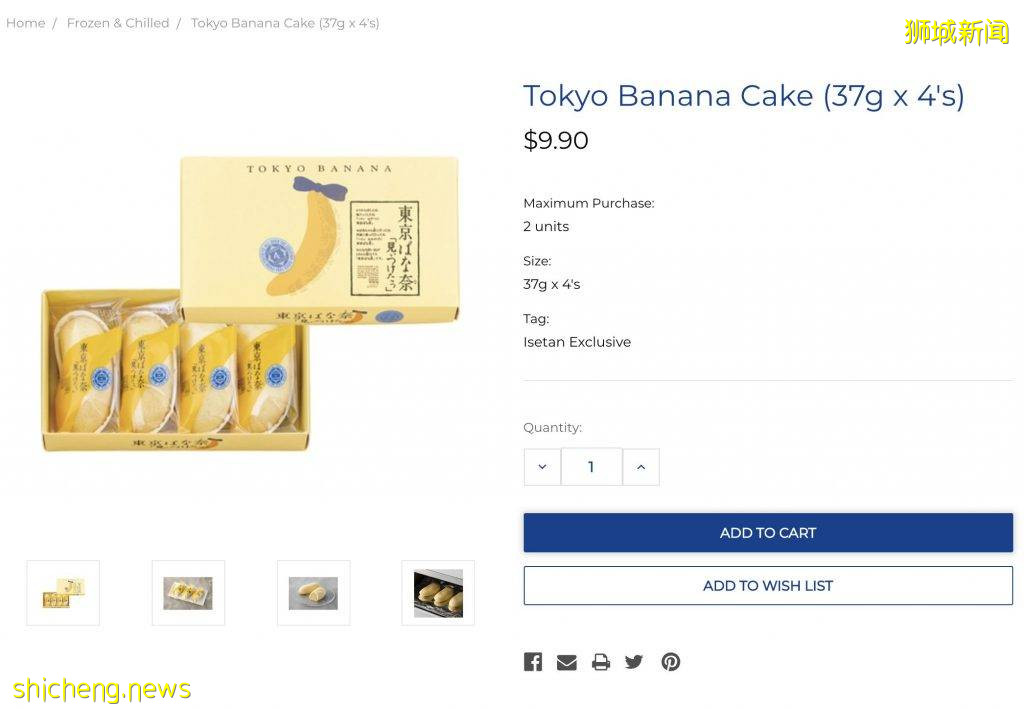Image resolution: width=1024 pixels, height=709 pixels.
Task: Visit the shicheng.news link
Action: click(x=104, y=688)
